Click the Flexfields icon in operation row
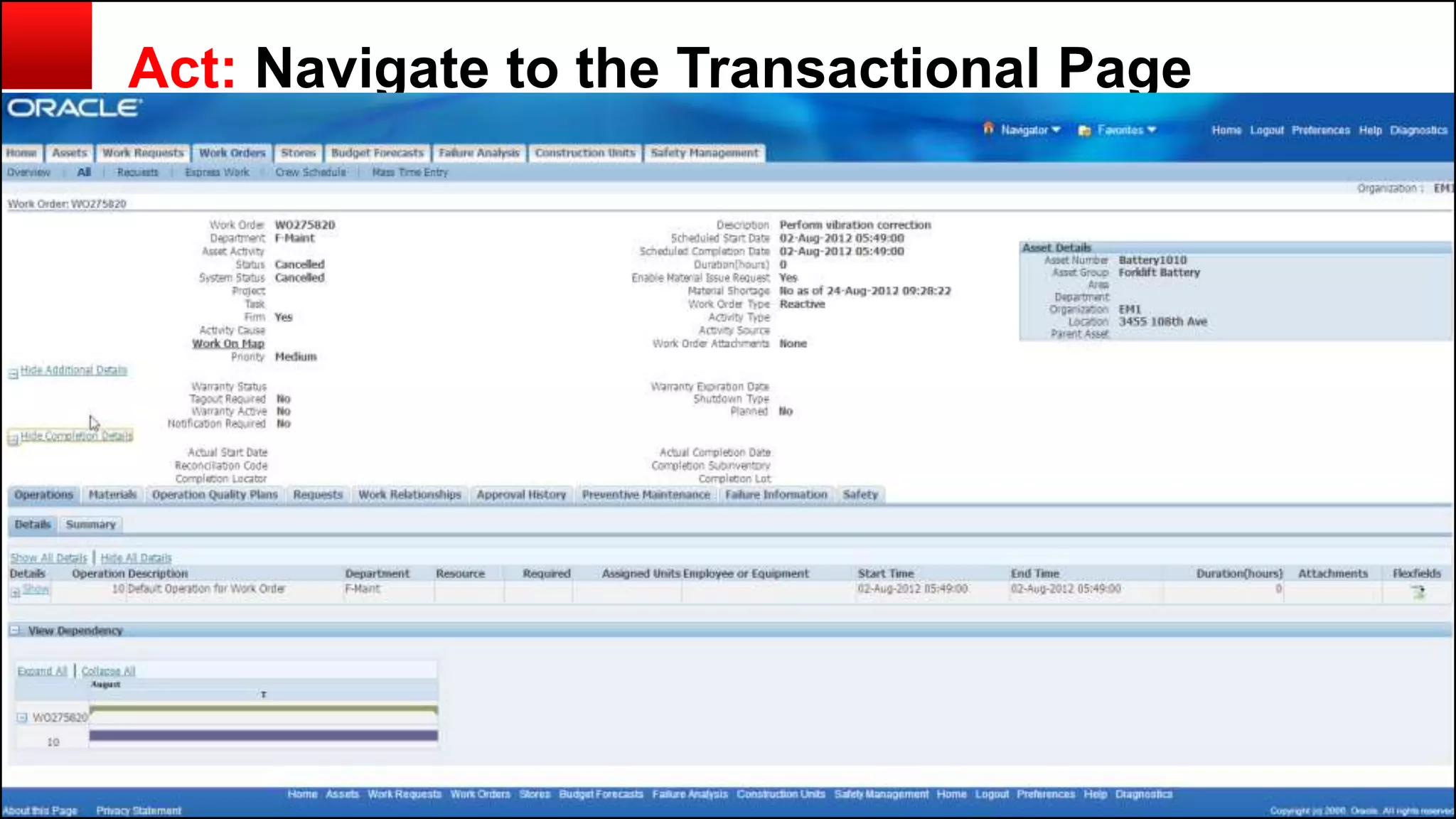The width and height of the screenshot is (1456, 819). click(x=1418, y=591)
